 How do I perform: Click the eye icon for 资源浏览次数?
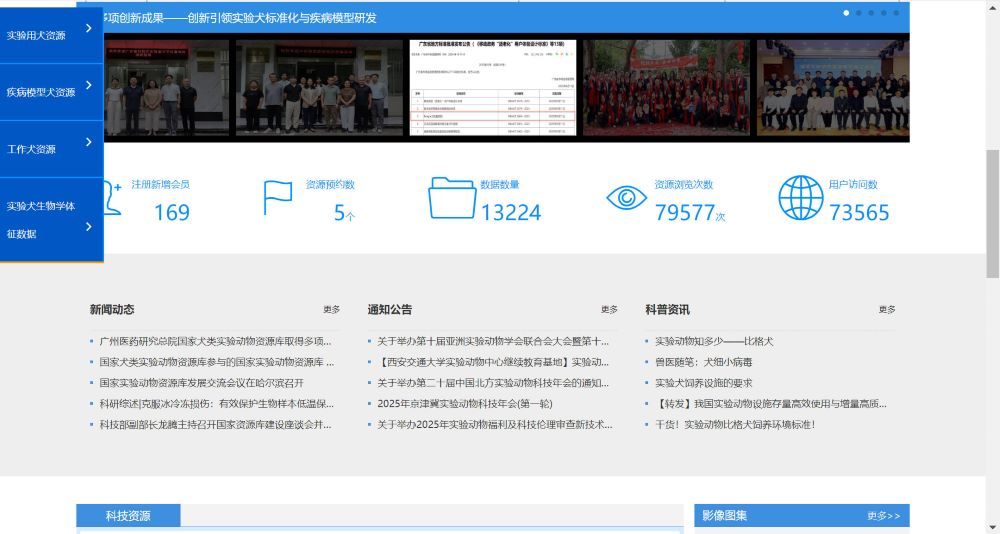[627, 198]
